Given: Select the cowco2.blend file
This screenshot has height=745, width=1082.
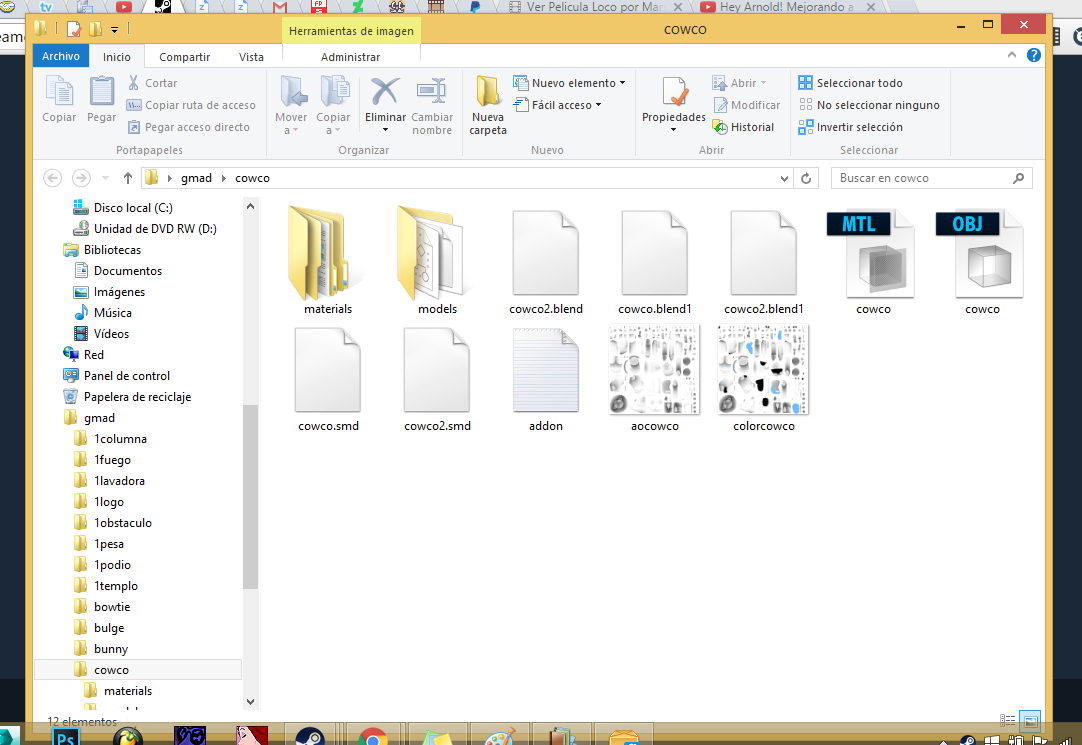Looking at the screenshot, I should [546, 262].
